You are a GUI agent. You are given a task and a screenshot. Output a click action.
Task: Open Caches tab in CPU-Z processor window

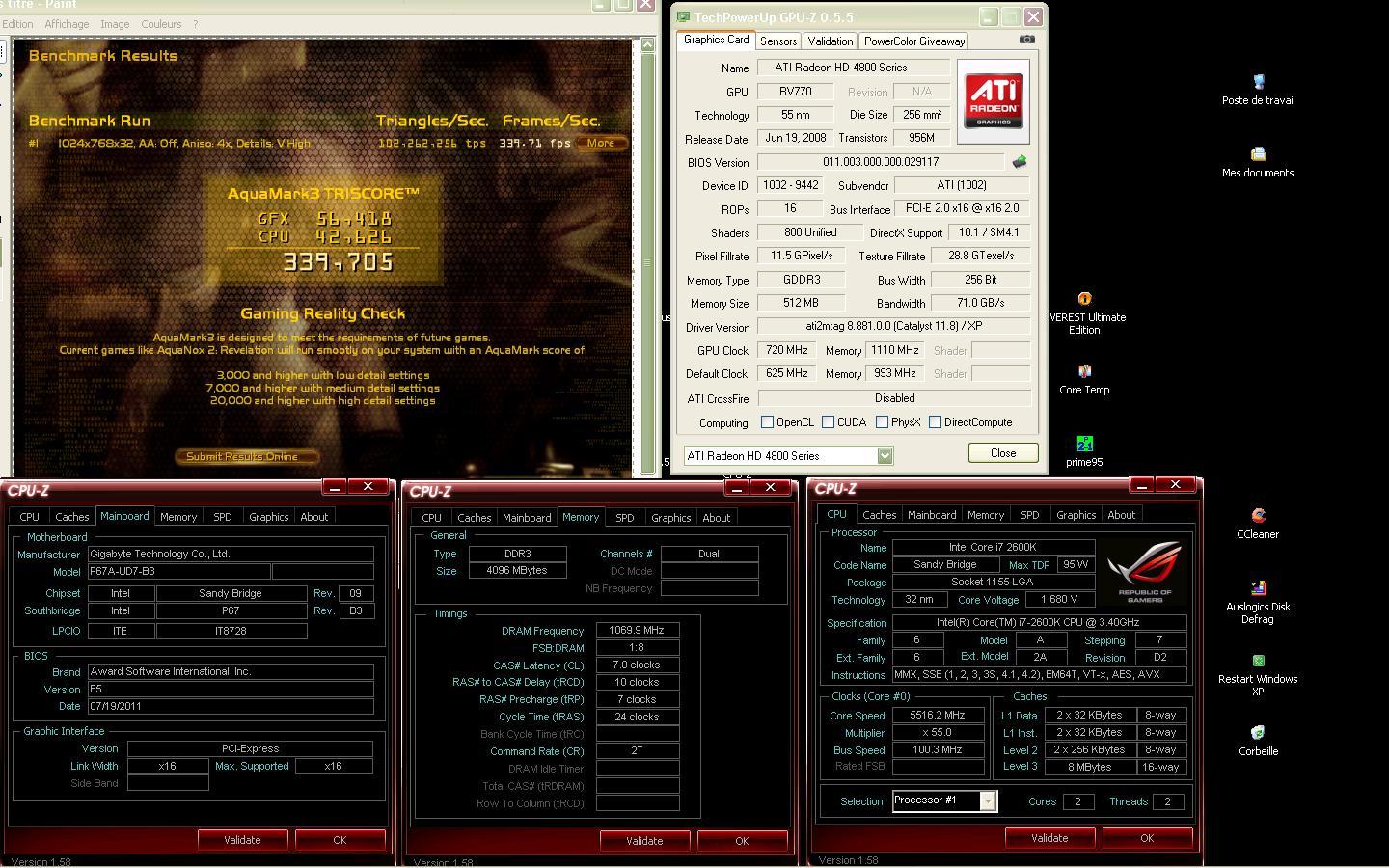(879, 515)
